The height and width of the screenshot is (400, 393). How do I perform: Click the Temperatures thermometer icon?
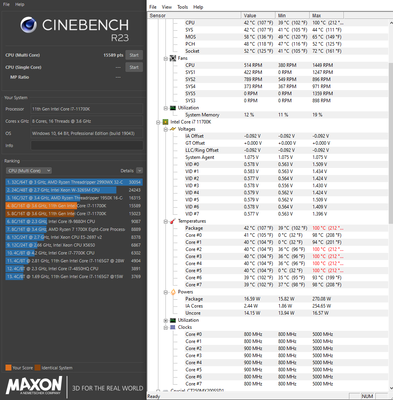pos(173,221)
